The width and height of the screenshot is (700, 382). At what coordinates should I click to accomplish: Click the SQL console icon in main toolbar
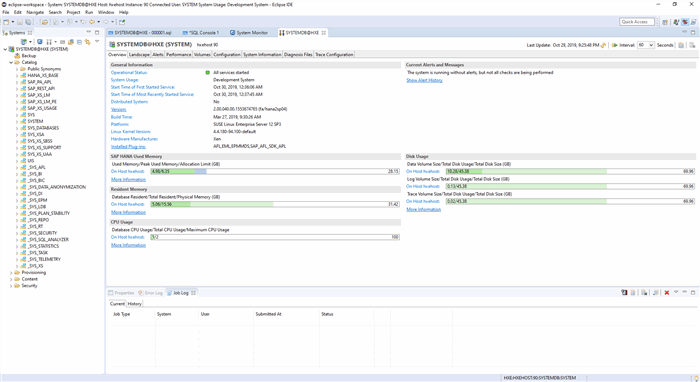coord(122,22)
